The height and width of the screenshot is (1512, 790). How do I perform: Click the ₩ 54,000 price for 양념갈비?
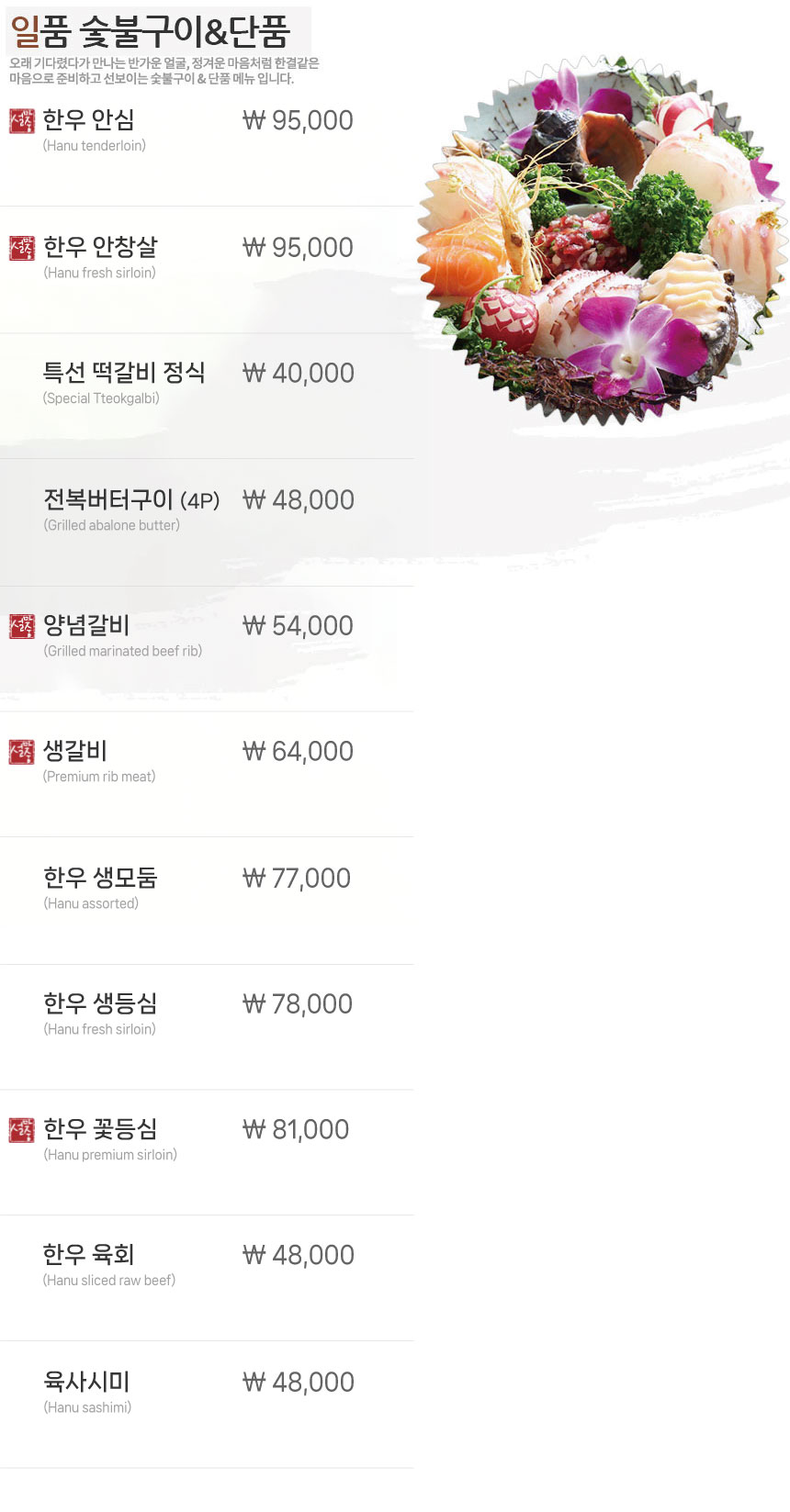tap(298, 626)
